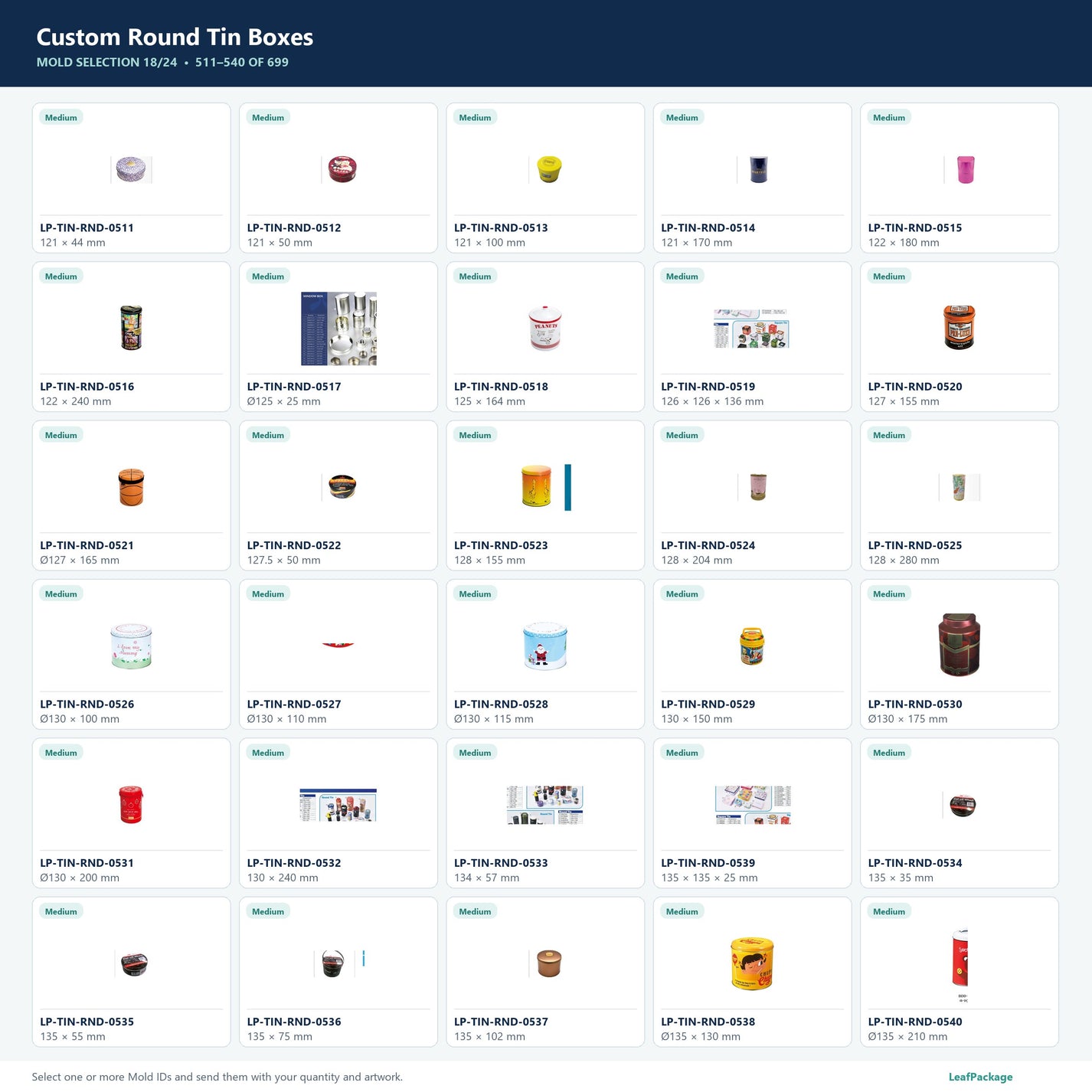This screenshot has width=1092, height=1092.
Task: Choose the dark red tartan tin LP-TIN-RND-0530 image
Action: tap(959, 645)
